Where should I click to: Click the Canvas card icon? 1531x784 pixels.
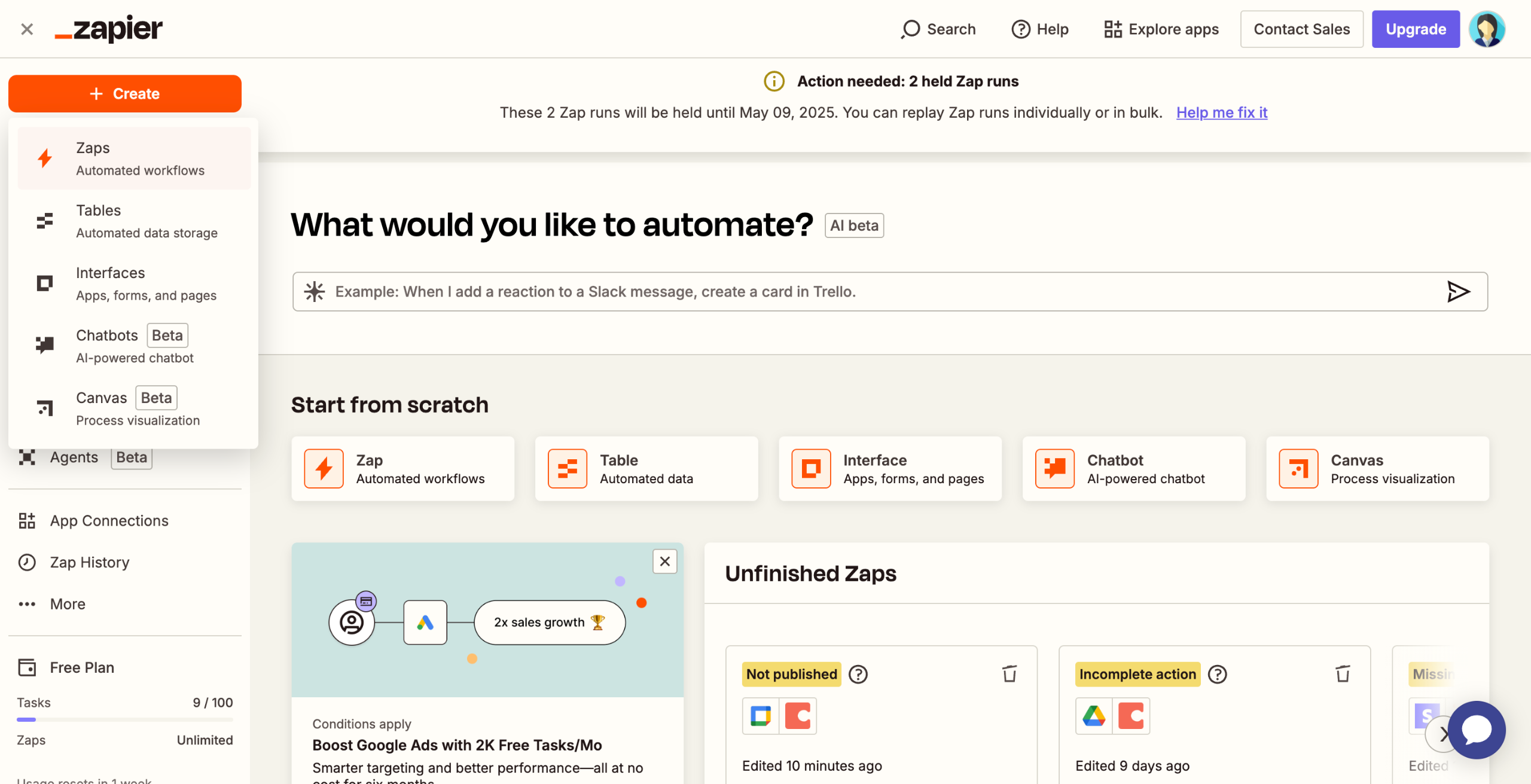(1298, 469)
